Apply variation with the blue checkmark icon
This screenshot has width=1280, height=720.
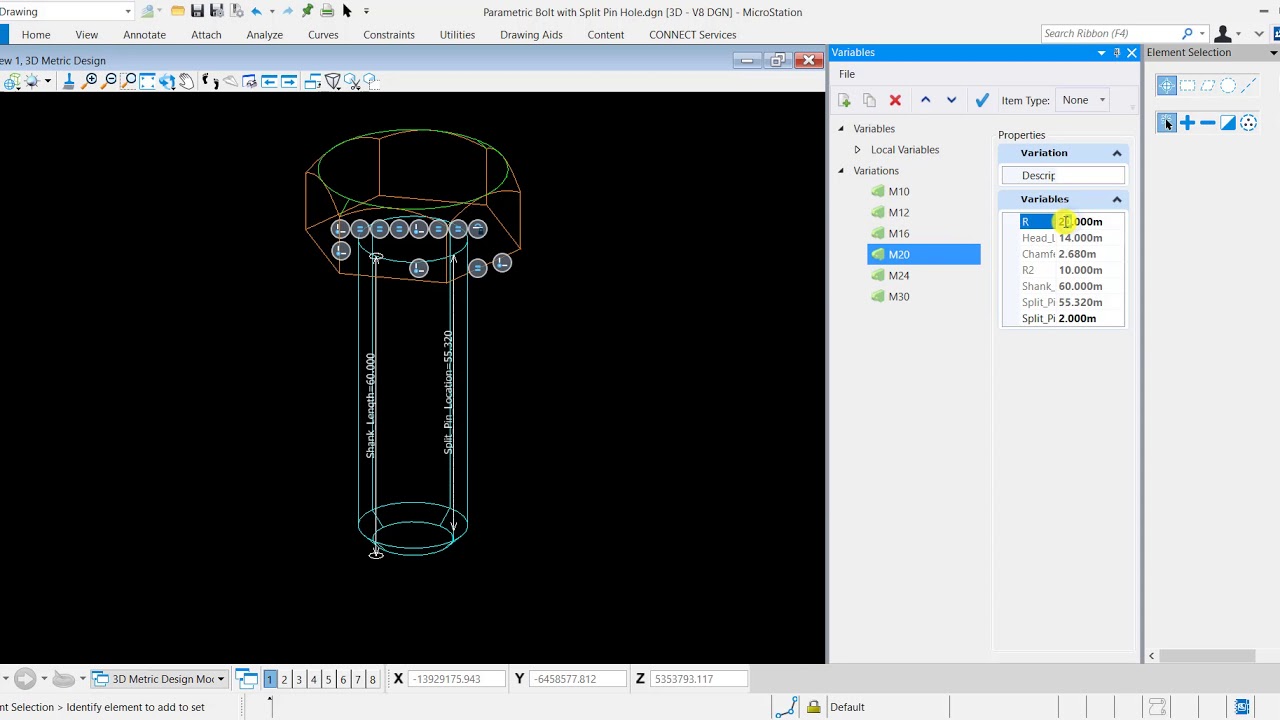[x=982, y=100]
